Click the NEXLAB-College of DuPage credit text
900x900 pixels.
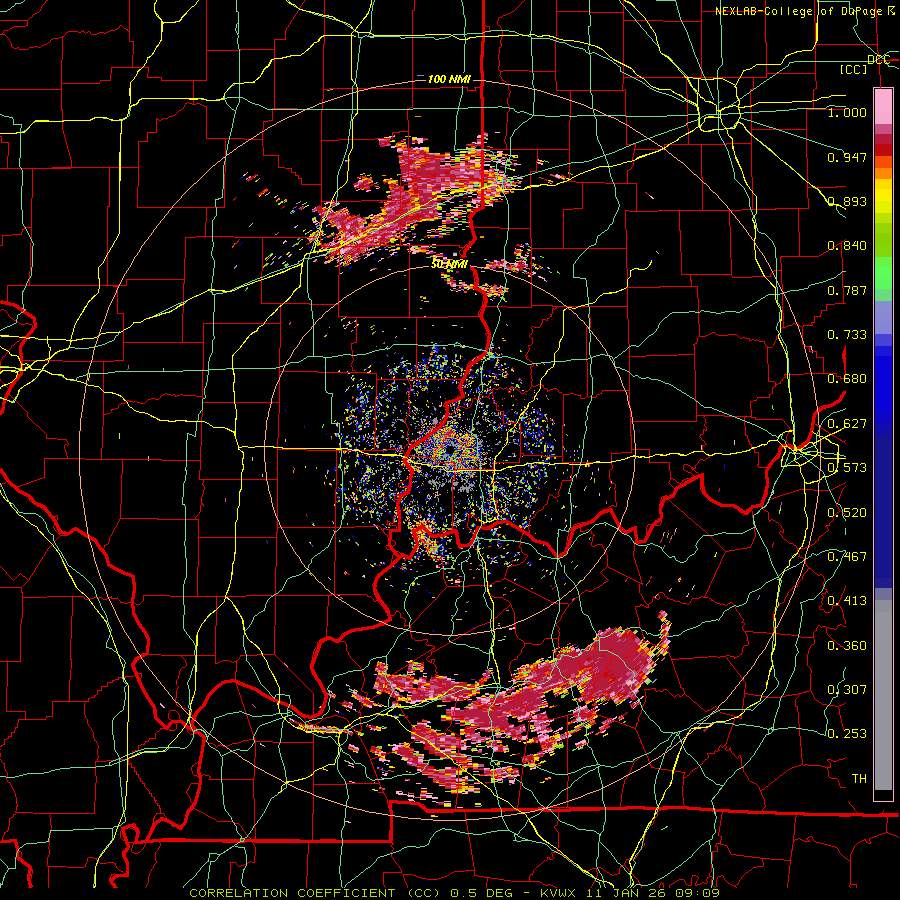[x=805, y=11]
